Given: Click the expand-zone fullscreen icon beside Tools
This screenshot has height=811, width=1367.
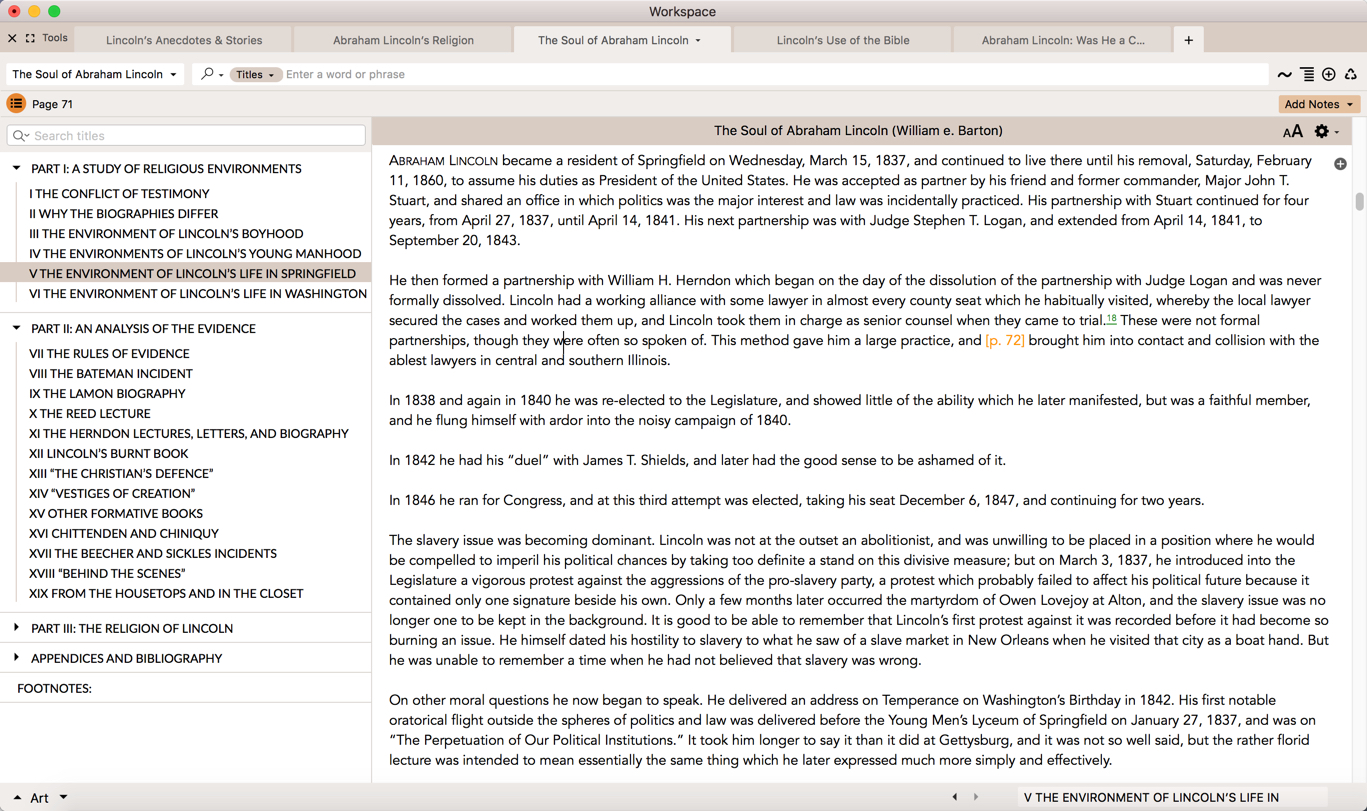Looking at the screenshot, I should click(x=30, y=38).
